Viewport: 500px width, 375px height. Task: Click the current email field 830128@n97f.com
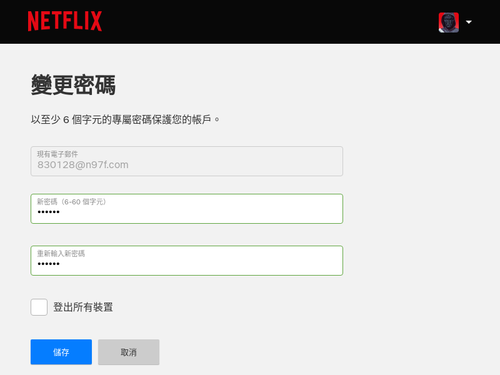(x=187, y=161)
